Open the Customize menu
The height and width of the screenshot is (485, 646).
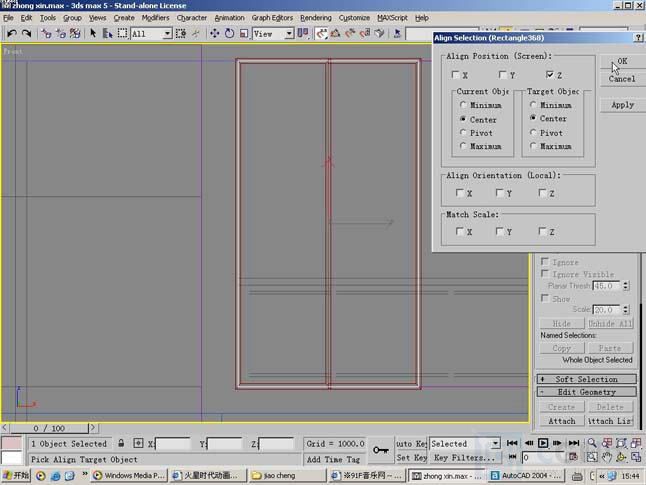tap(354, 18)
